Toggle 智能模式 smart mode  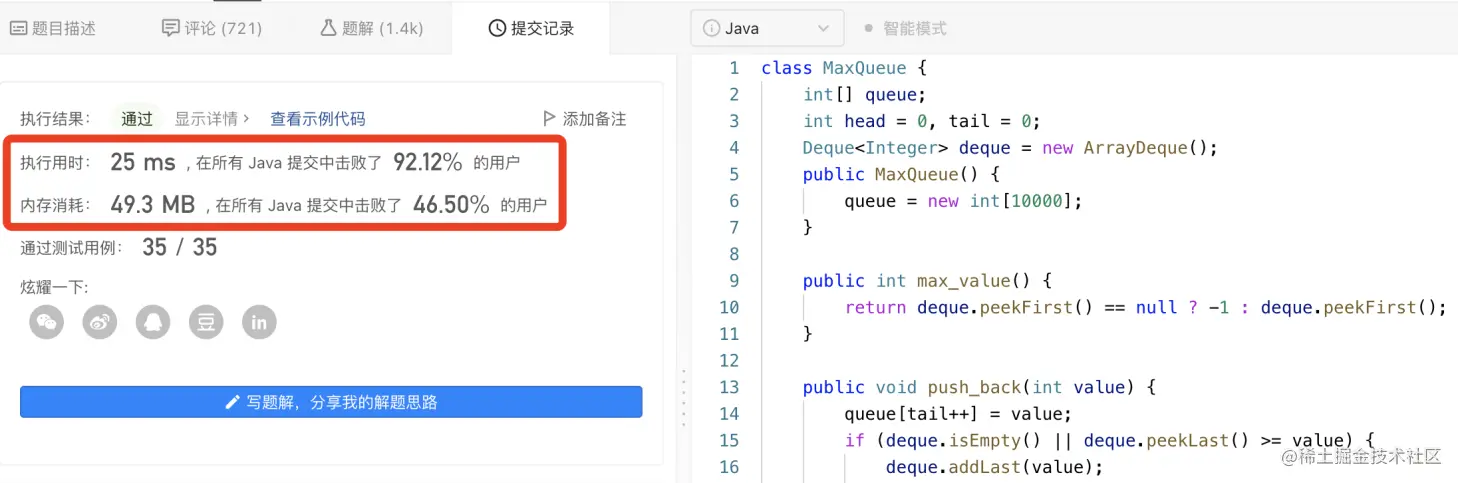[x=905, y=28]
